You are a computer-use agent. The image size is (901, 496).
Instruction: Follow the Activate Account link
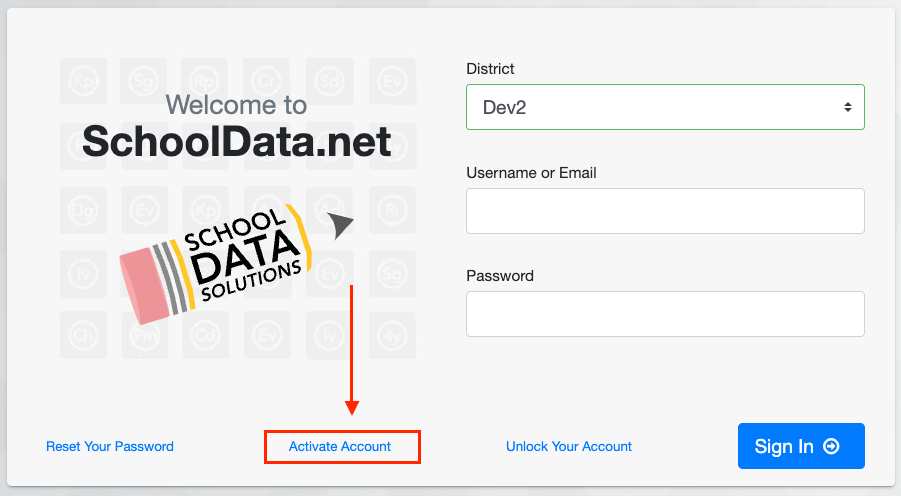pos(340,447)
